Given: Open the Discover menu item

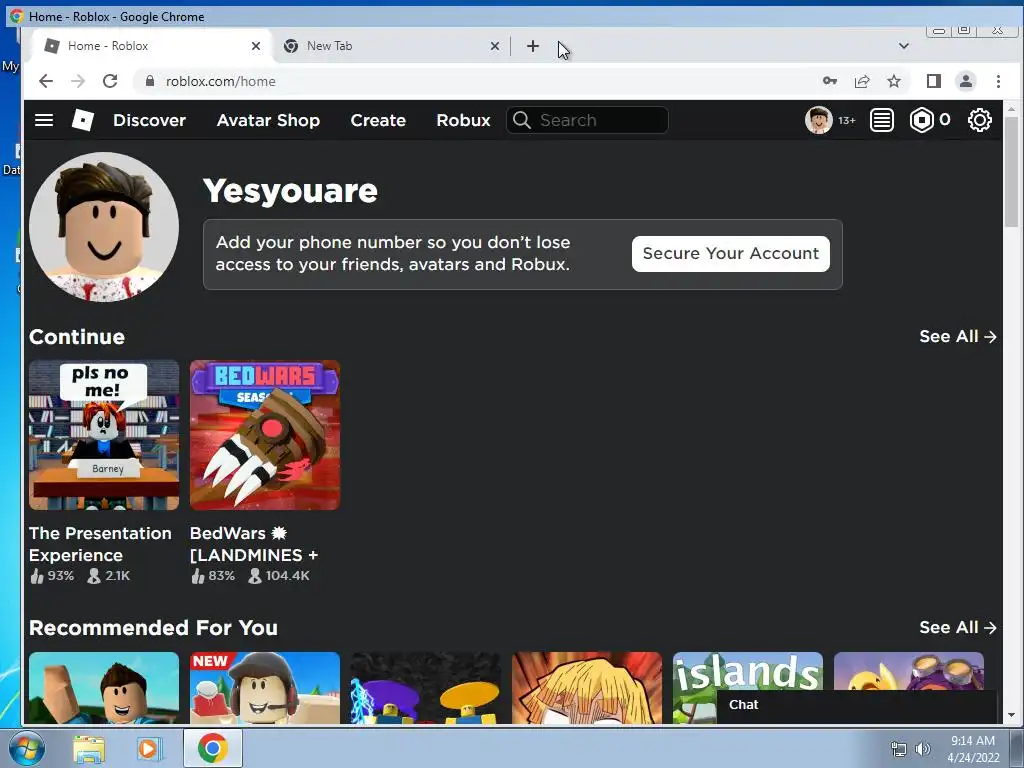Looking at the screenshot, I should click(150, 120).
